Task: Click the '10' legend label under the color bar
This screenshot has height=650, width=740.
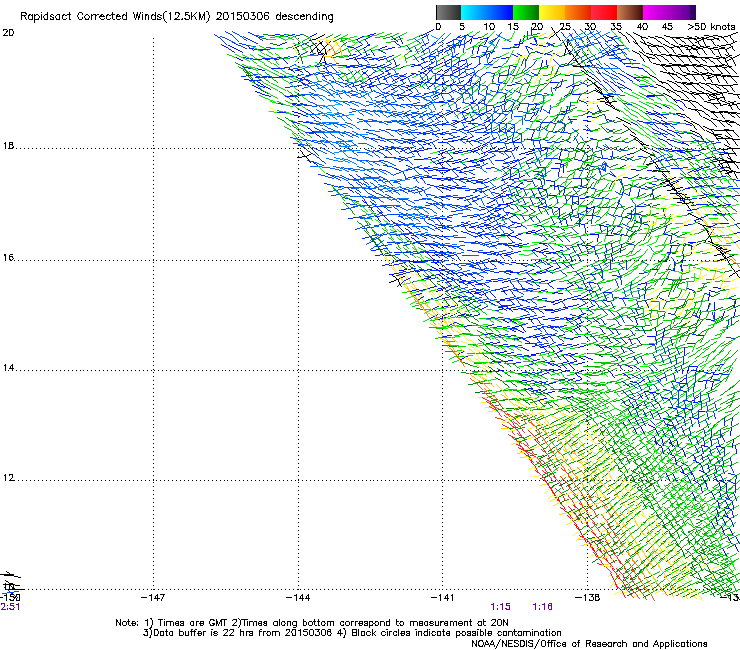Action: point(489,27)
